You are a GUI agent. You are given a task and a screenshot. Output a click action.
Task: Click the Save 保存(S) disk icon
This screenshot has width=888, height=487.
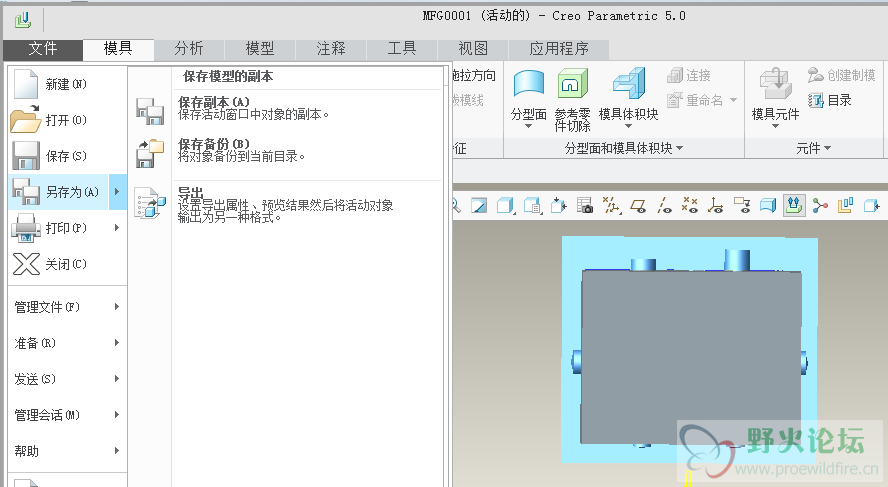click(26, 156)
